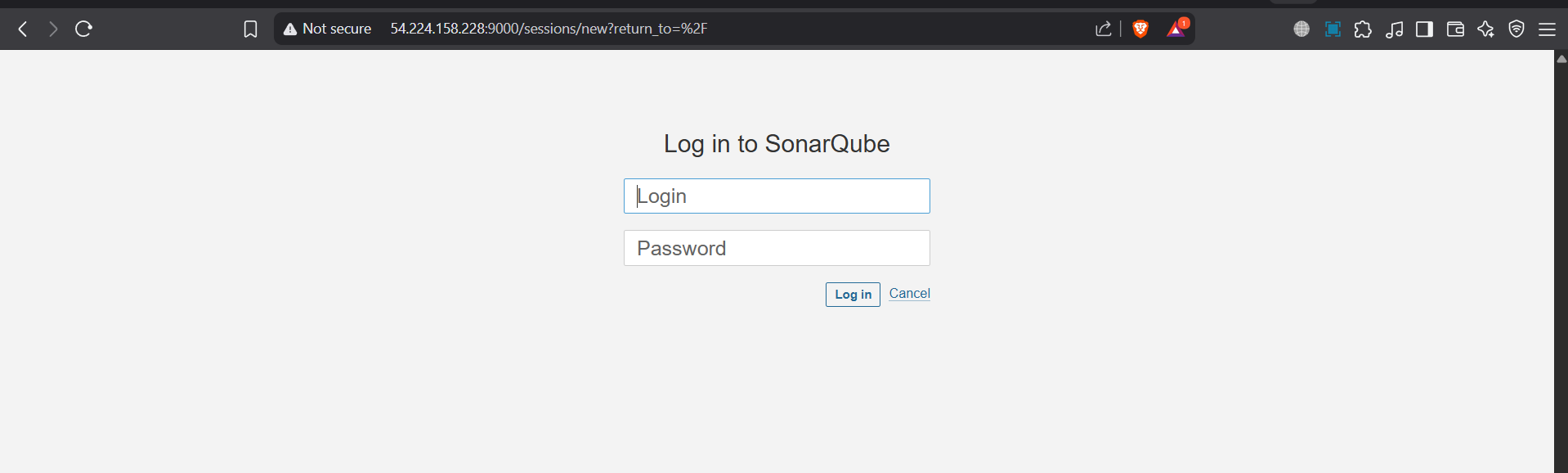This screenshot has height=473, width=1568.
Task: Open the Leo AI sparkle icon
Action: 1485,29
